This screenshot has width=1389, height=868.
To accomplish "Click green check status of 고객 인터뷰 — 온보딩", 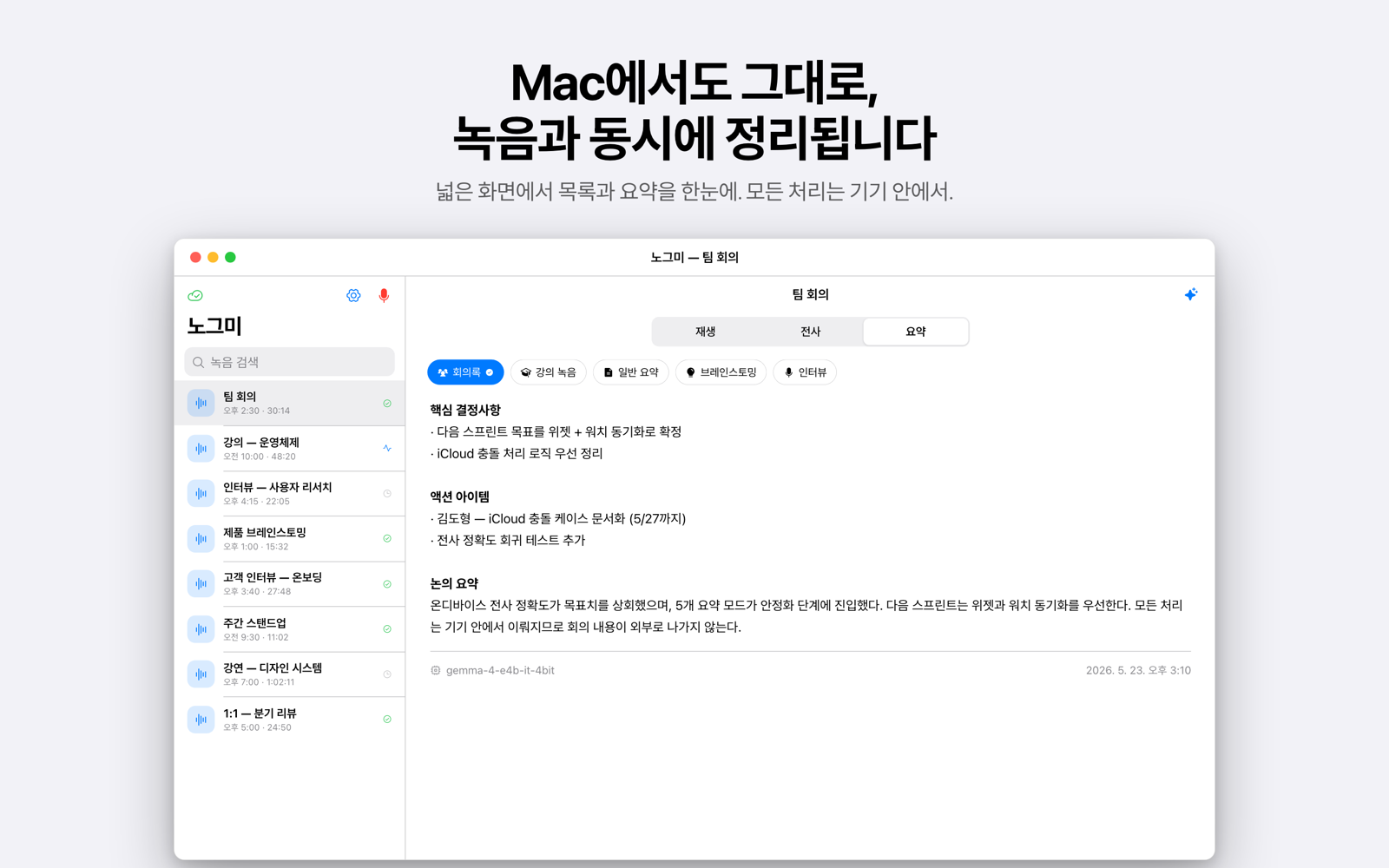I will click(x=387, y=583).
